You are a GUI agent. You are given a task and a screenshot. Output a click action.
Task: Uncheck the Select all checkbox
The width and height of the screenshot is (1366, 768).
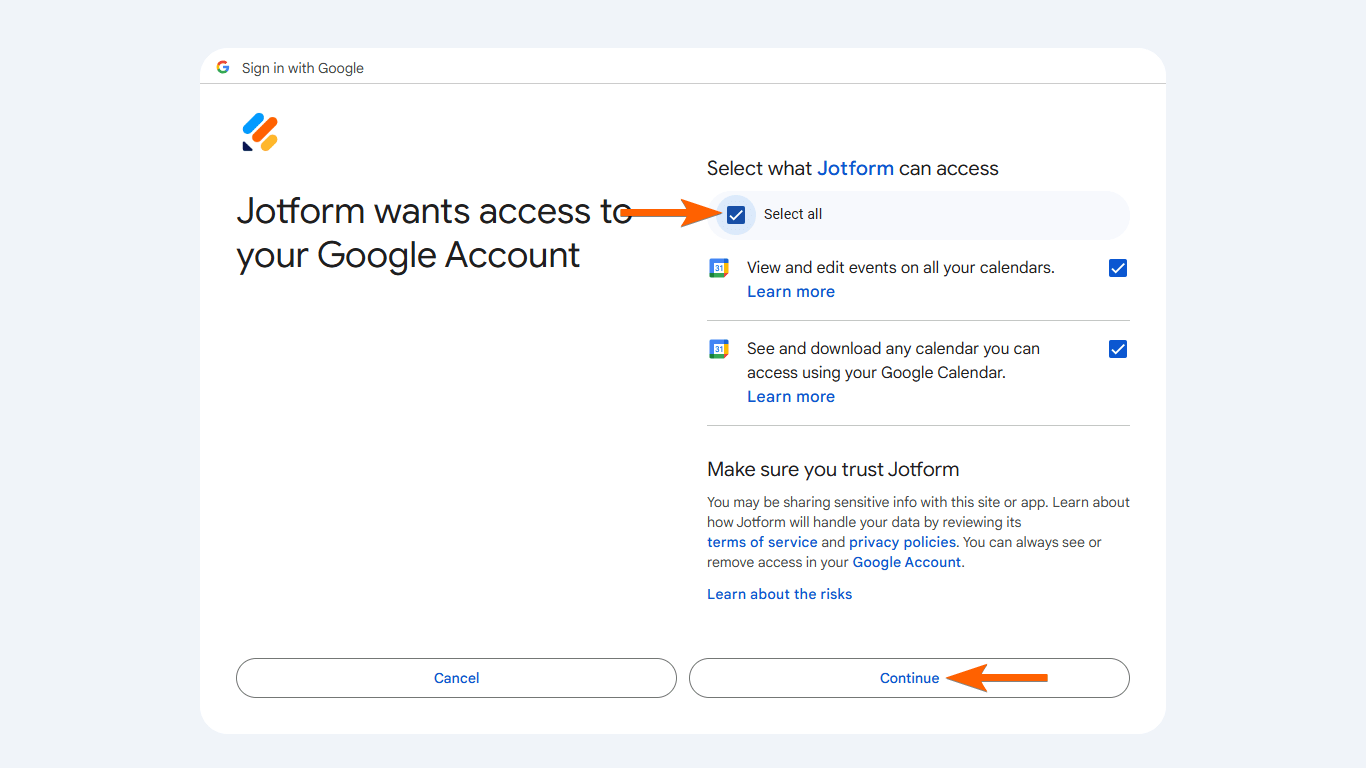pos(735,214)
